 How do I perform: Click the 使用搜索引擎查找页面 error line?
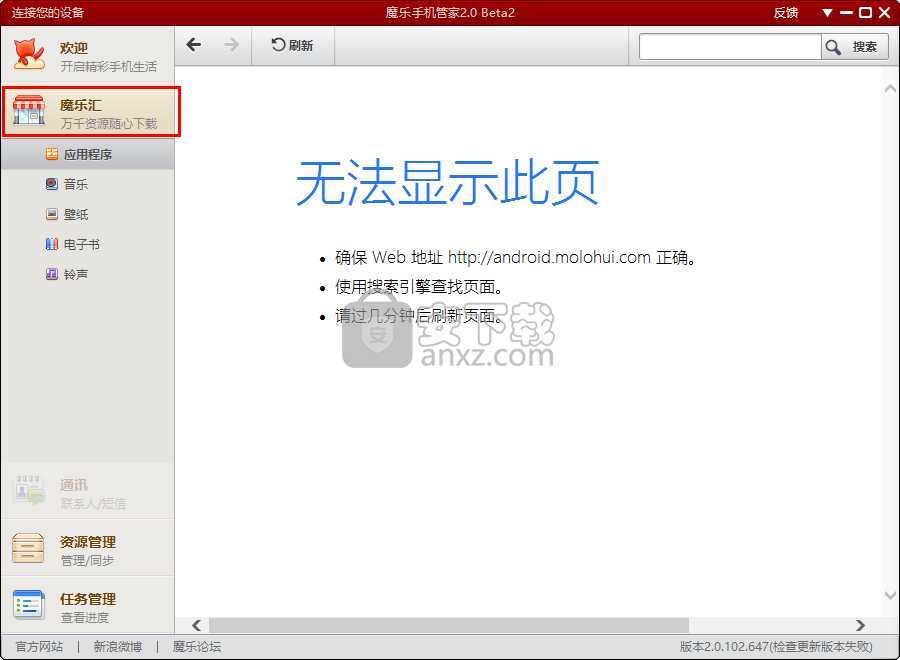pyautogui.click(x=419, y=286)
